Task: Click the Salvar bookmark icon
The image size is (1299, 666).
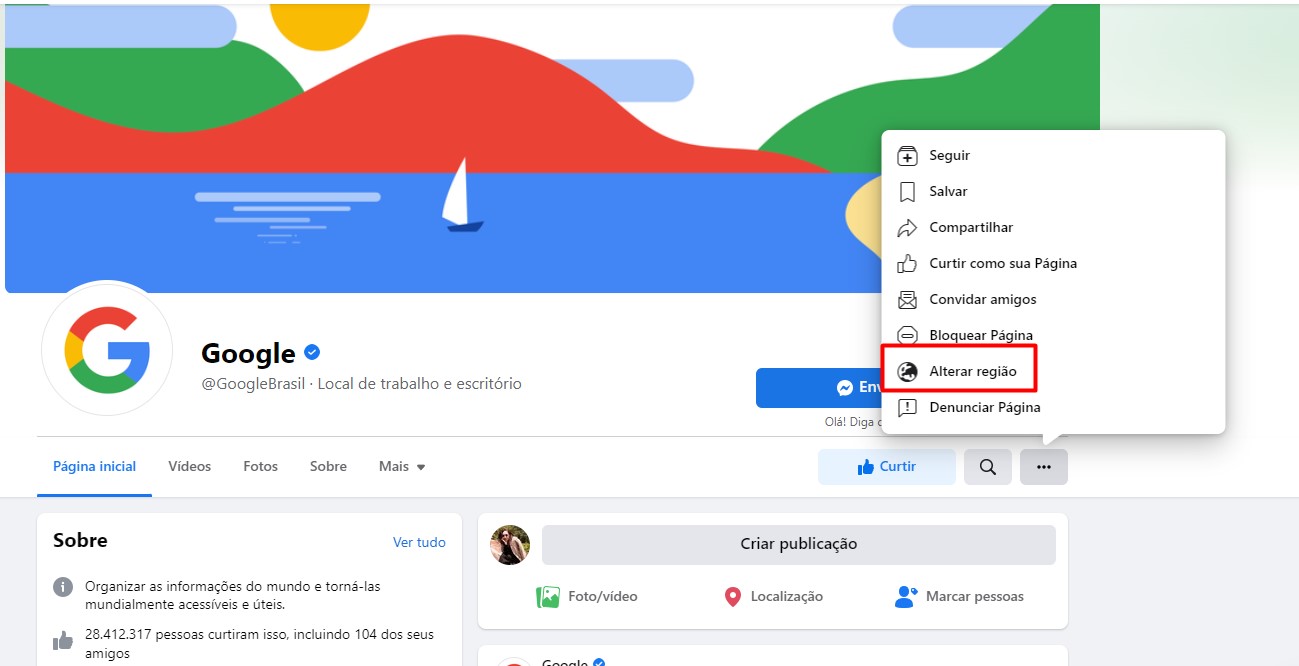Action: click(907, 192)
